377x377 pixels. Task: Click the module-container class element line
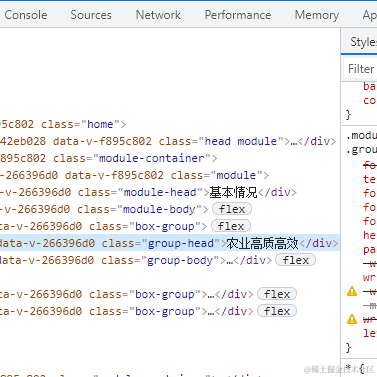pyautogui.click(x=109, y=158)
